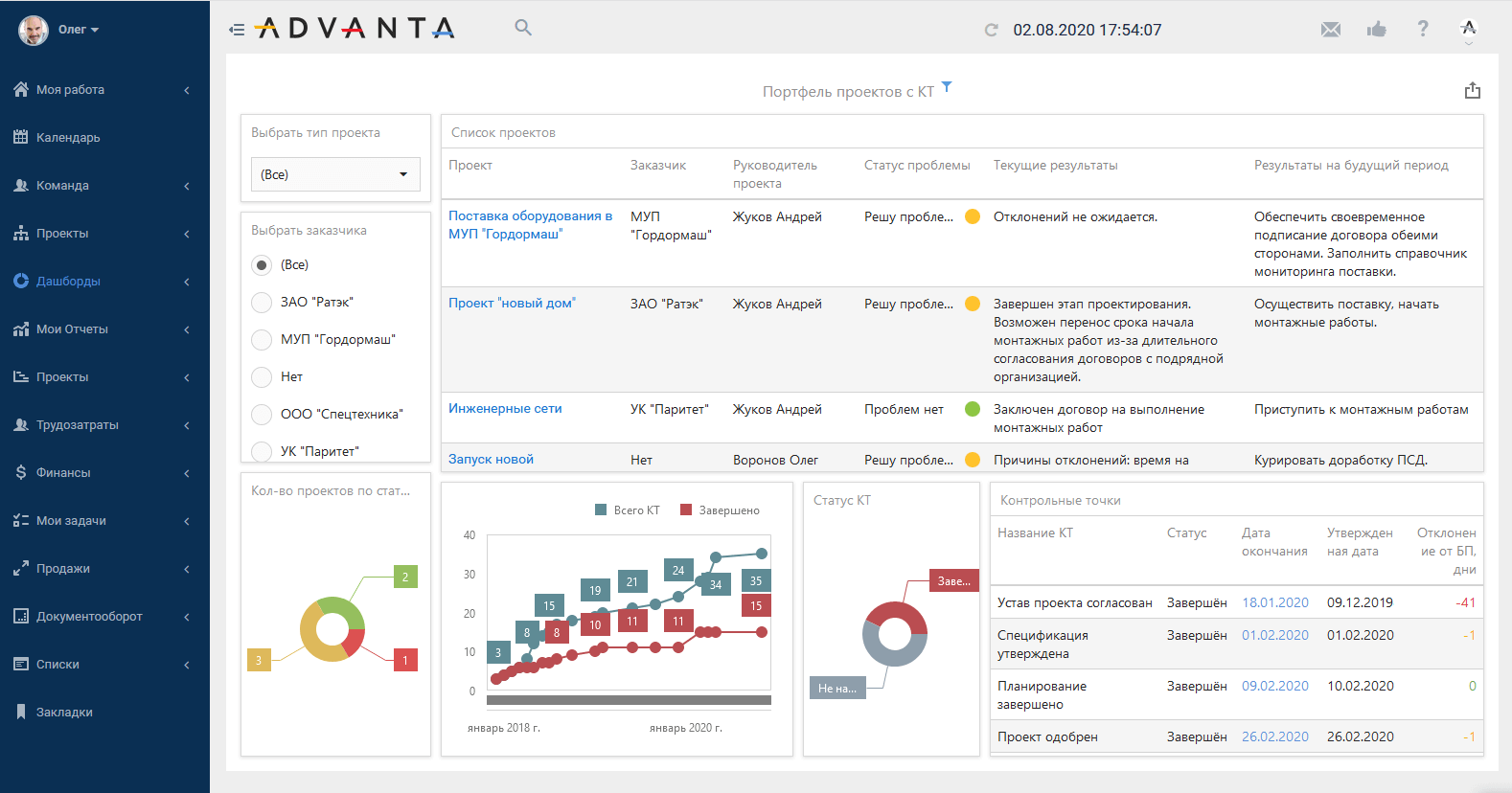Open the Инженерные сети project link
The height and width of the screenshot is (793, 1512).
505,408
